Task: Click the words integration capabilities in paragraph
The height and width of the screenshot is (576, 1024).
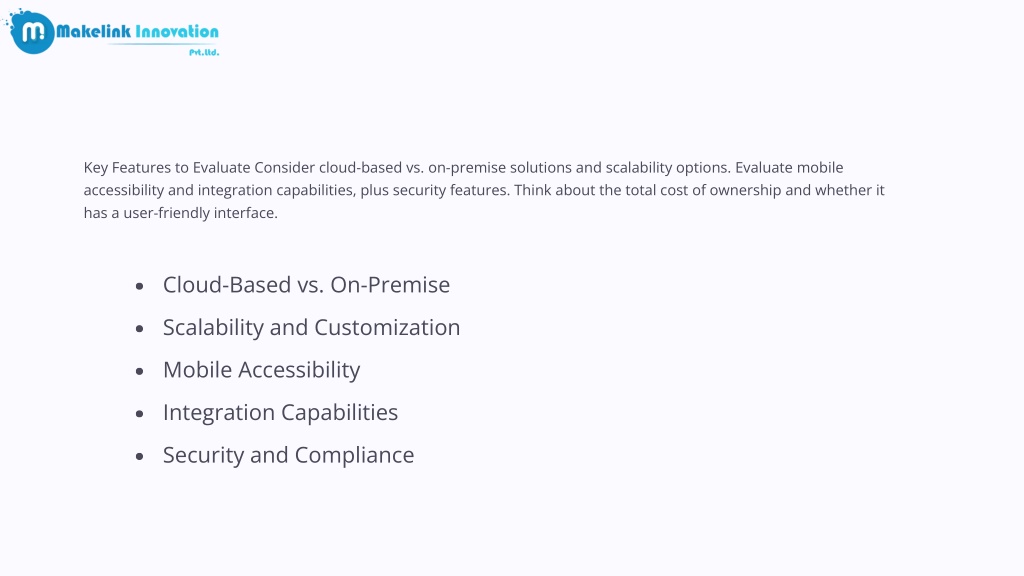Action: (x=275, y=191)
